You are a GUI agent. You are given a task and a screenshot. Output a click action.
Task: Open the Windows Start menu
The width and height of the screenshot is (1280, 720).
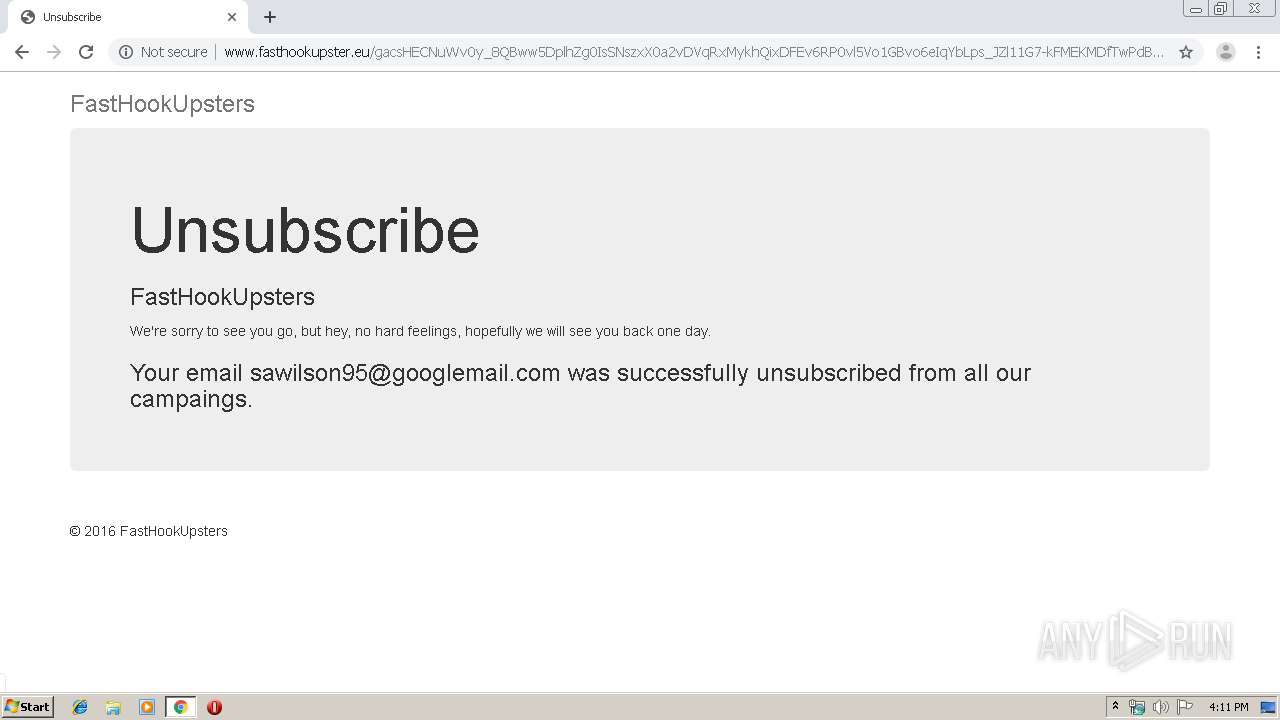click(27, 707)
